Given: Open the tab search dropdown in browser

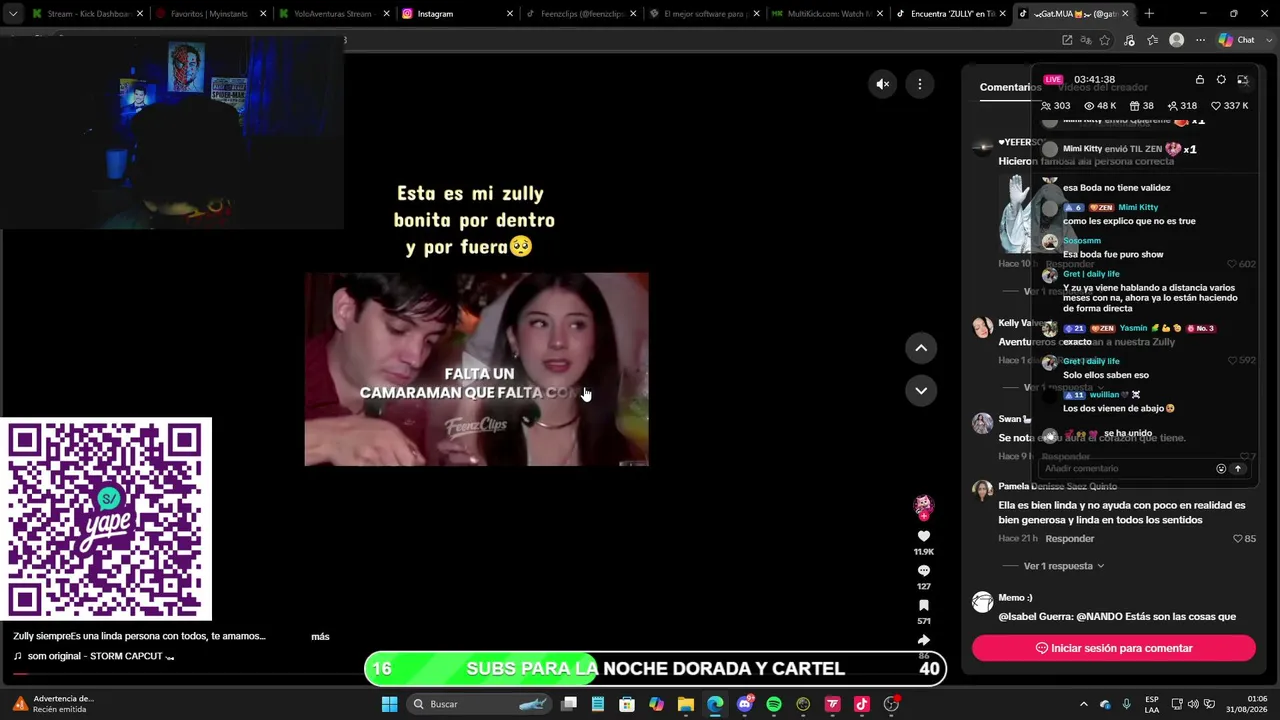Looking at the screenshot, I should click(x=13, y=14).
